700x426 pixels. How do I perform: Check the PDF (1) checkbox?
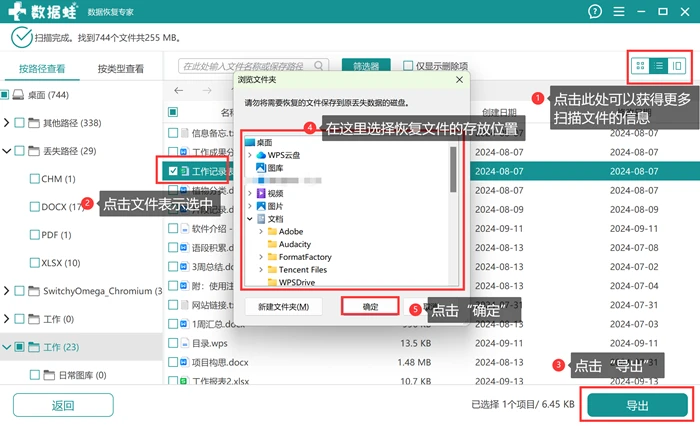(34, 235)
